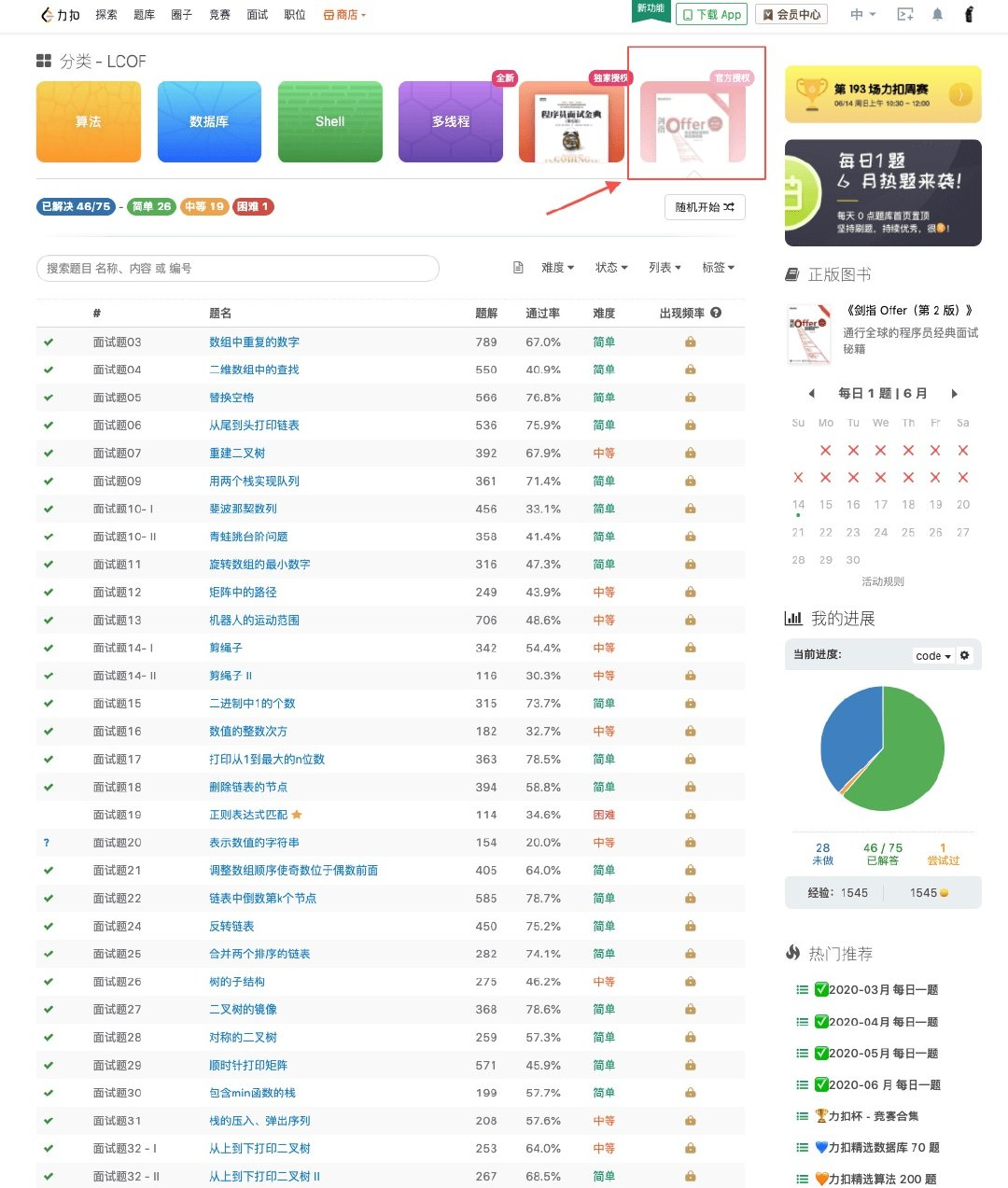Click the flame icon by 热门推荐
This screenshot has width=1008, height=1188.
tap(792, 953)
